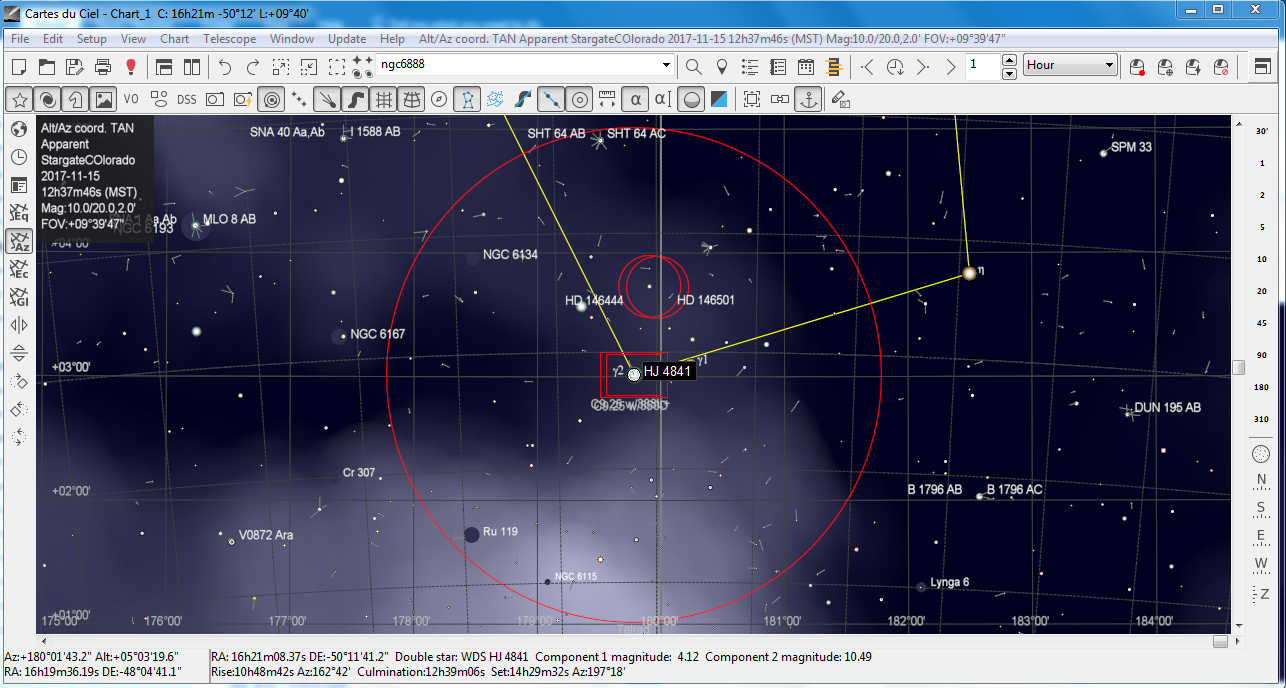The image size is (1286, 688).
Task: Show the eyepiece circle marks
Action: (579, 99)
